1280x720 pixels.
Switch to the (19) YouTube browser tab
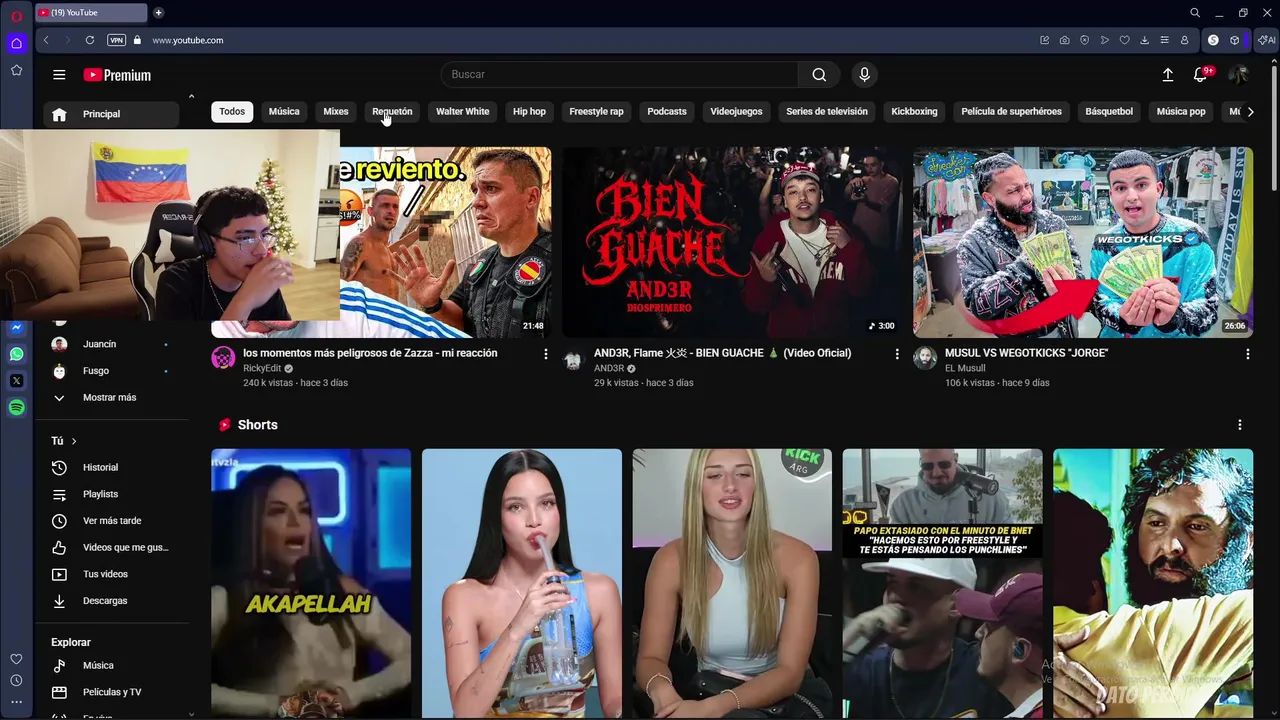(90, 13)
